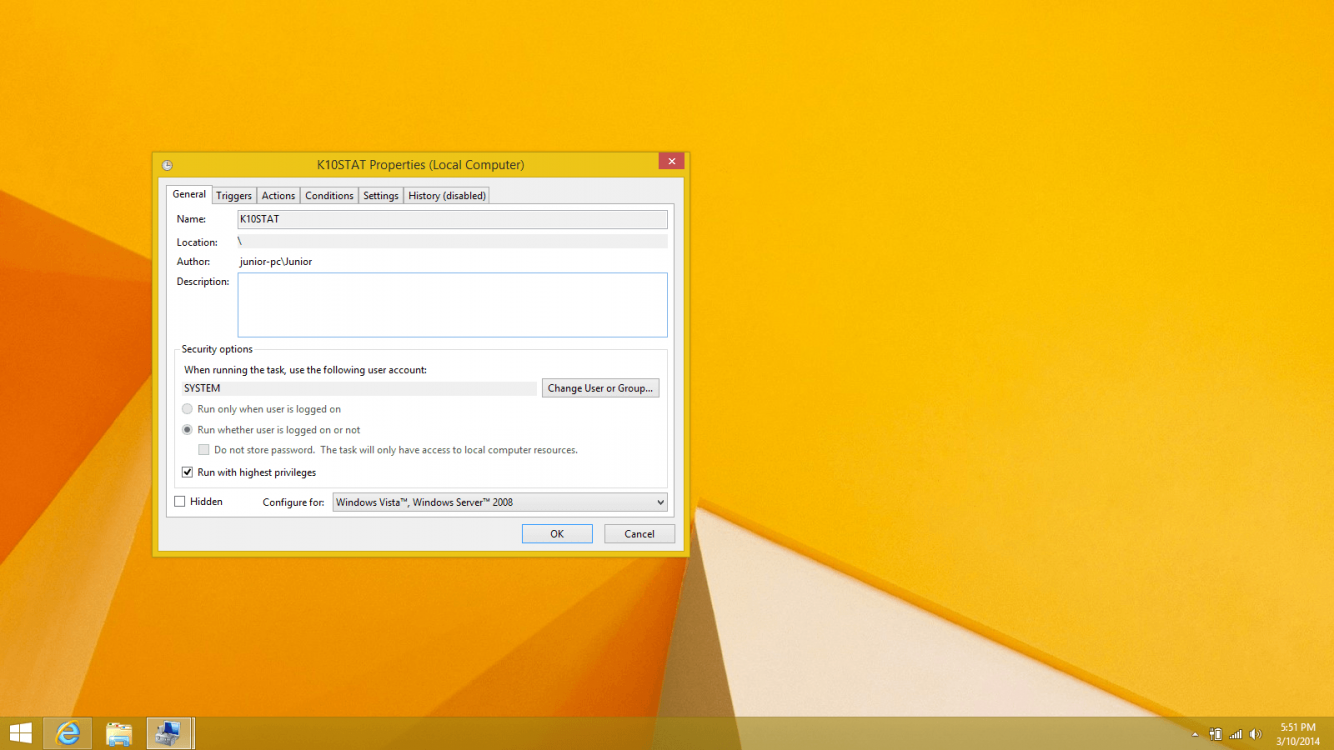Click the volume speaker tray icon
The image size is (1334, 750).
[x=1255, y=734]
